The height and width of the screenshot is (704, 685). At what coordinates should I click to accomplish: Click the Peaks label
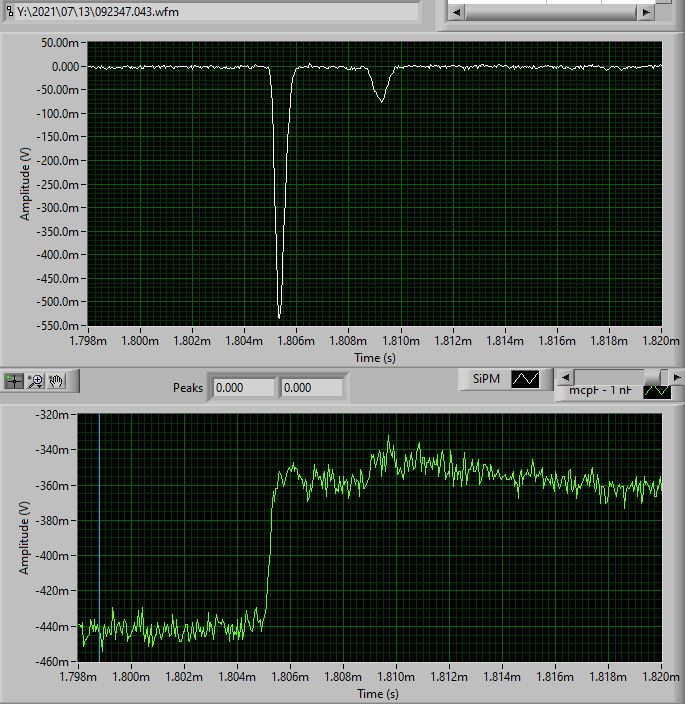[x=188, y=387]
